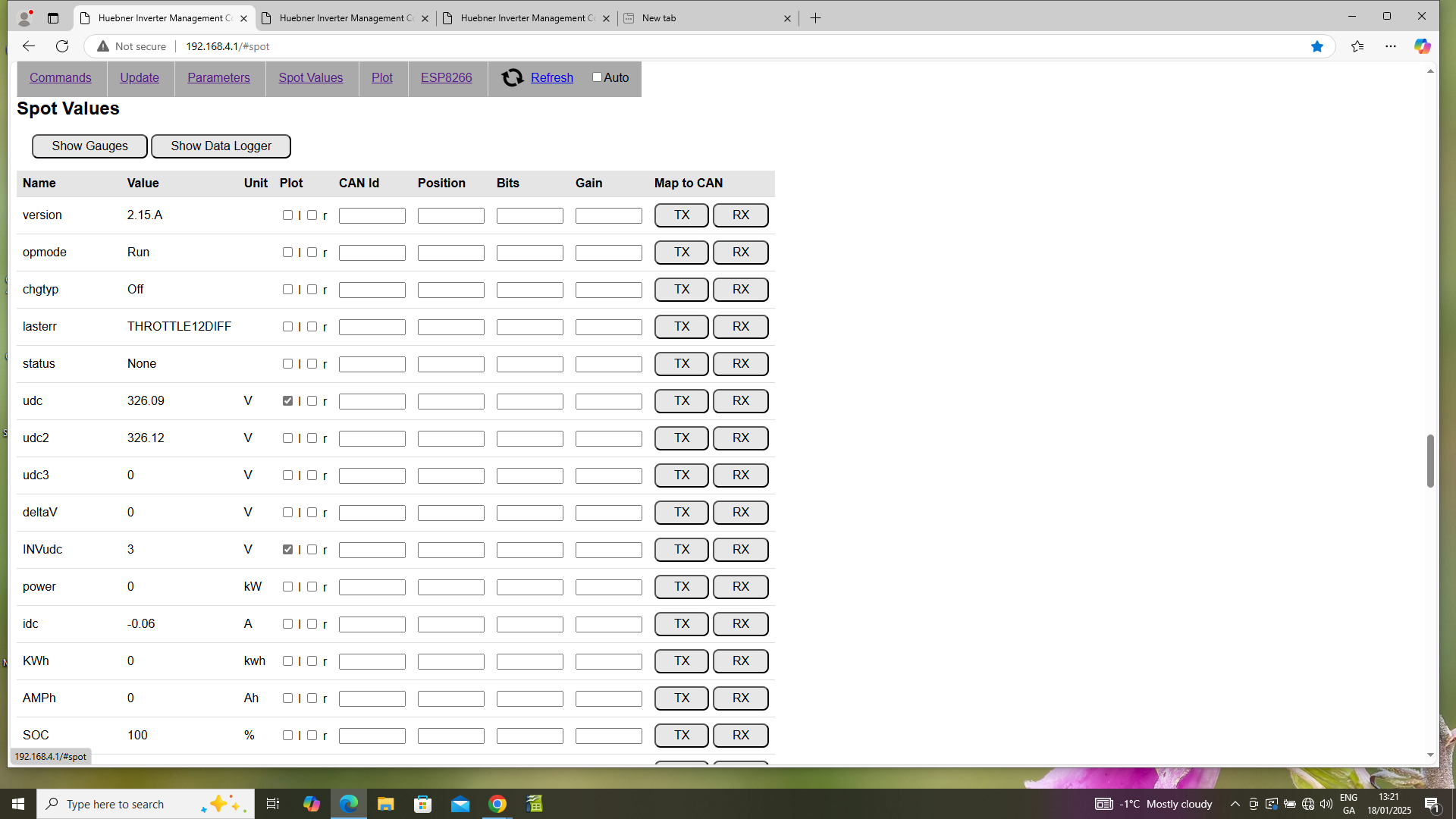
Task: Click the vertical page scrollbar thumb
Action: [1430, 460]
